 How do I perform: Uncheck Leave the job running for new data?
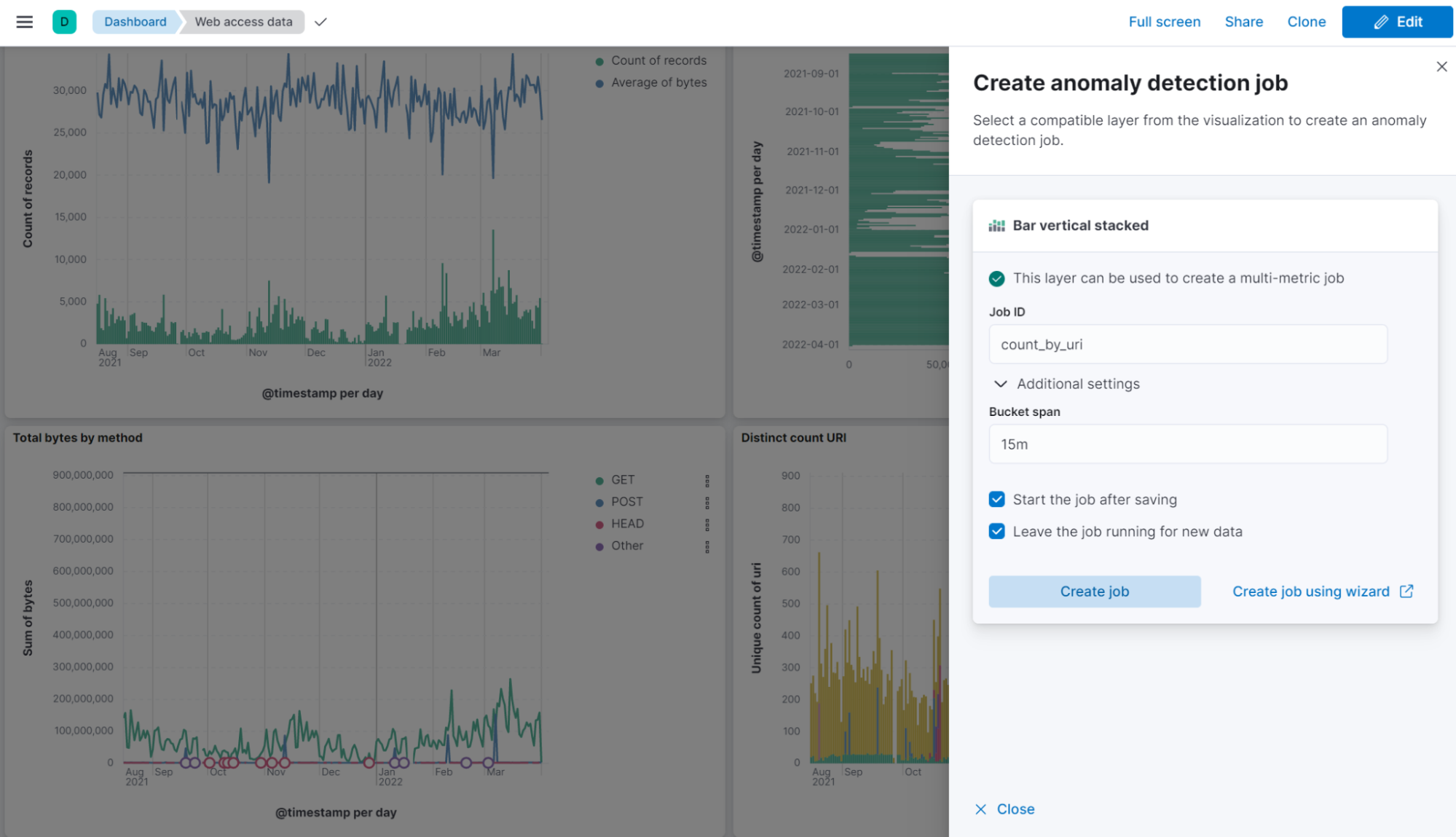pyautogui.click(x=996, y=531)
